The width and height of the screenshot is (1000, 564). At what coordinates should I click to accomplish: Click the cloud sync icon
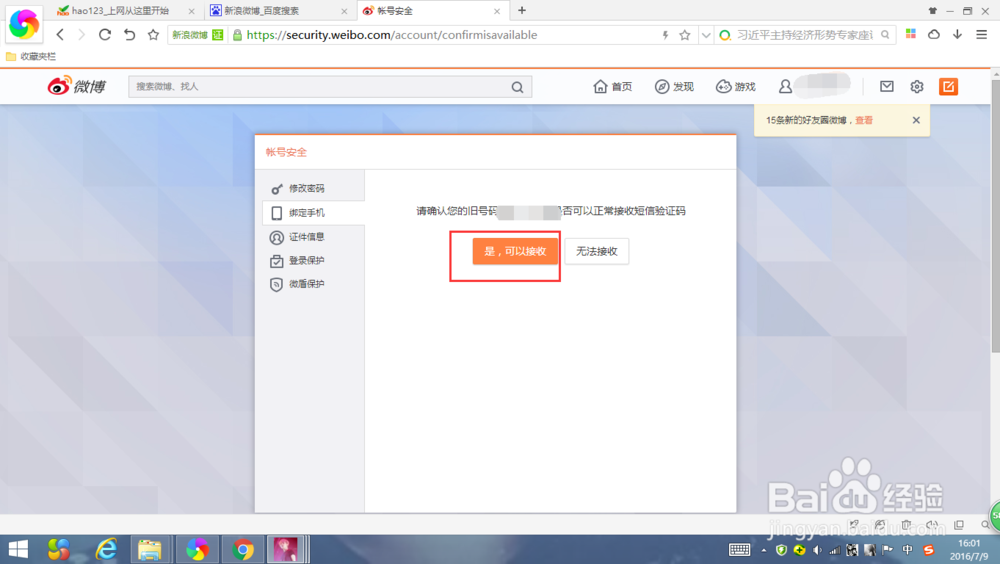(934, 34)
